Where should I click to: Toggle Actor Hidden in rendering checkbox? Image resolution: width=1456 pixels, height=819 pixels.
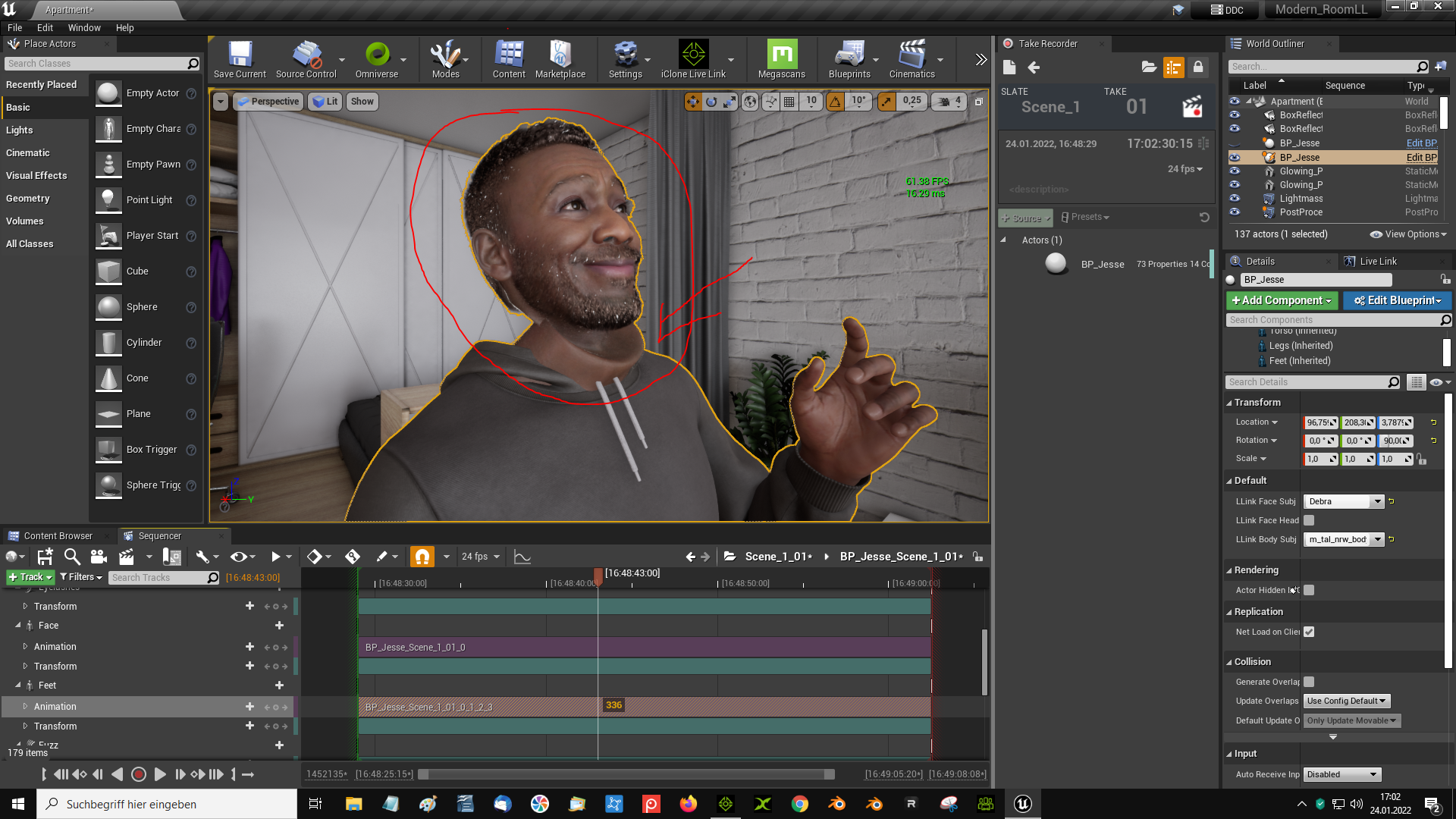pos(1308,590)
